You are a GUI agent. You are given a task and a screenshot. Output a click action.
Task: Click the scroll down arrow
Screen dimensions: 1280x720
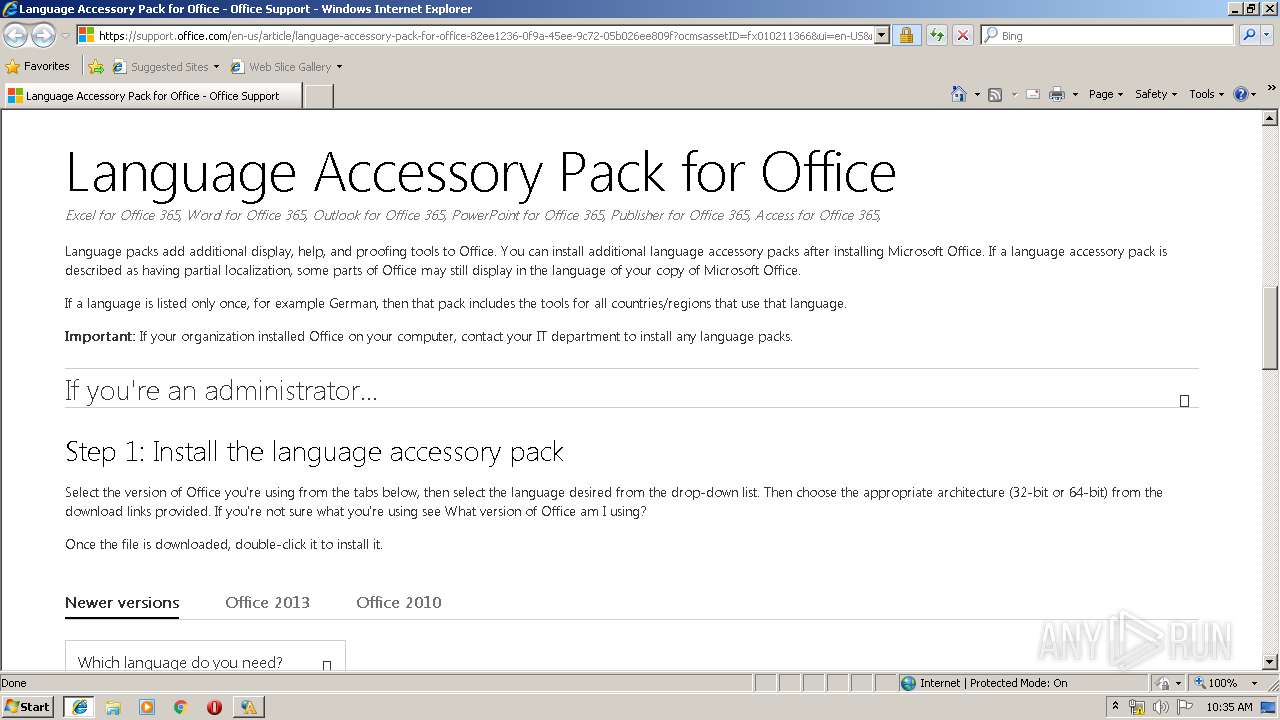point(1271,661)
